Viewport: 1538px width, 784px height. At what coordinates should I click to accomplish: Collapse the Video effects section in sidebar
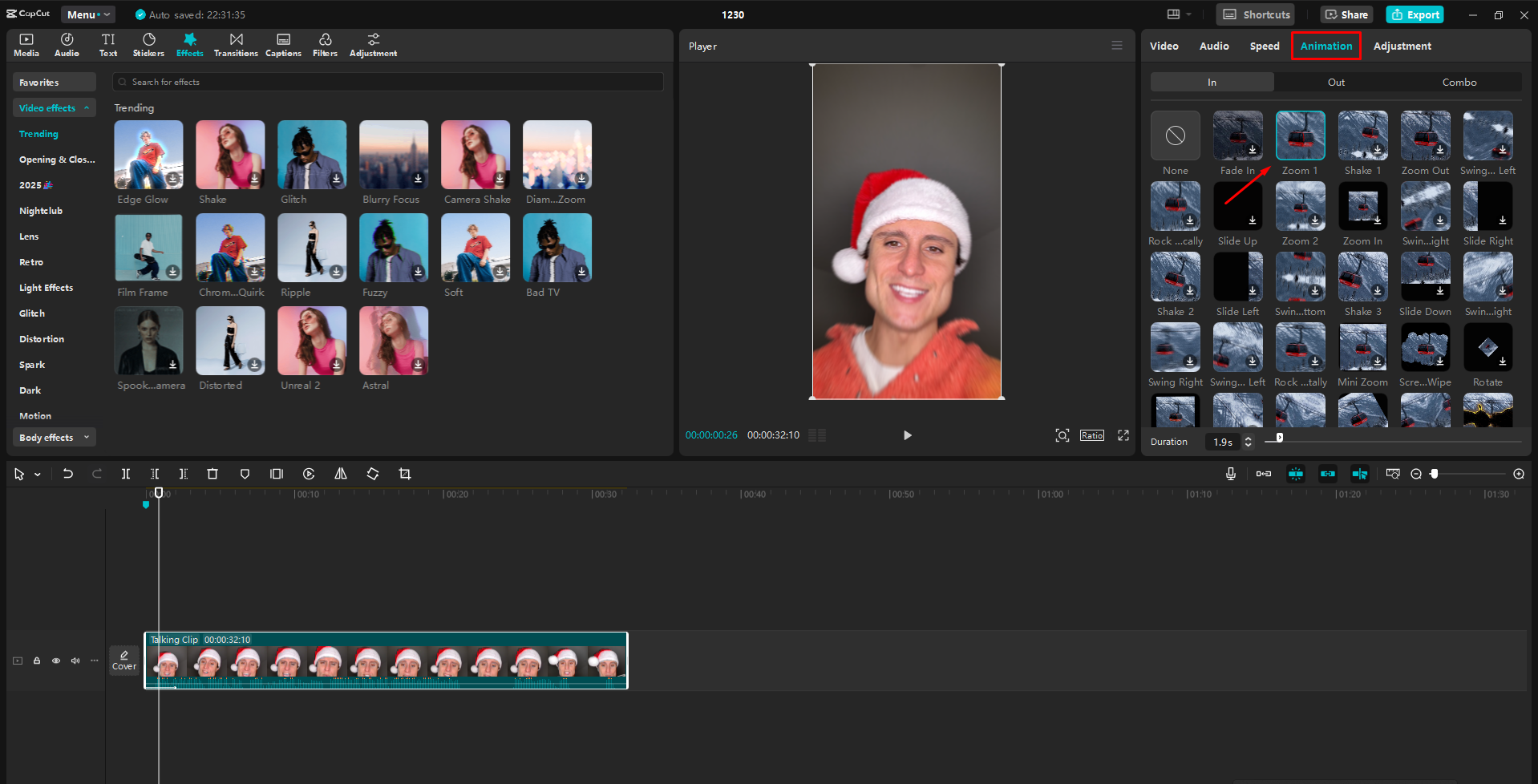point(54,107)
